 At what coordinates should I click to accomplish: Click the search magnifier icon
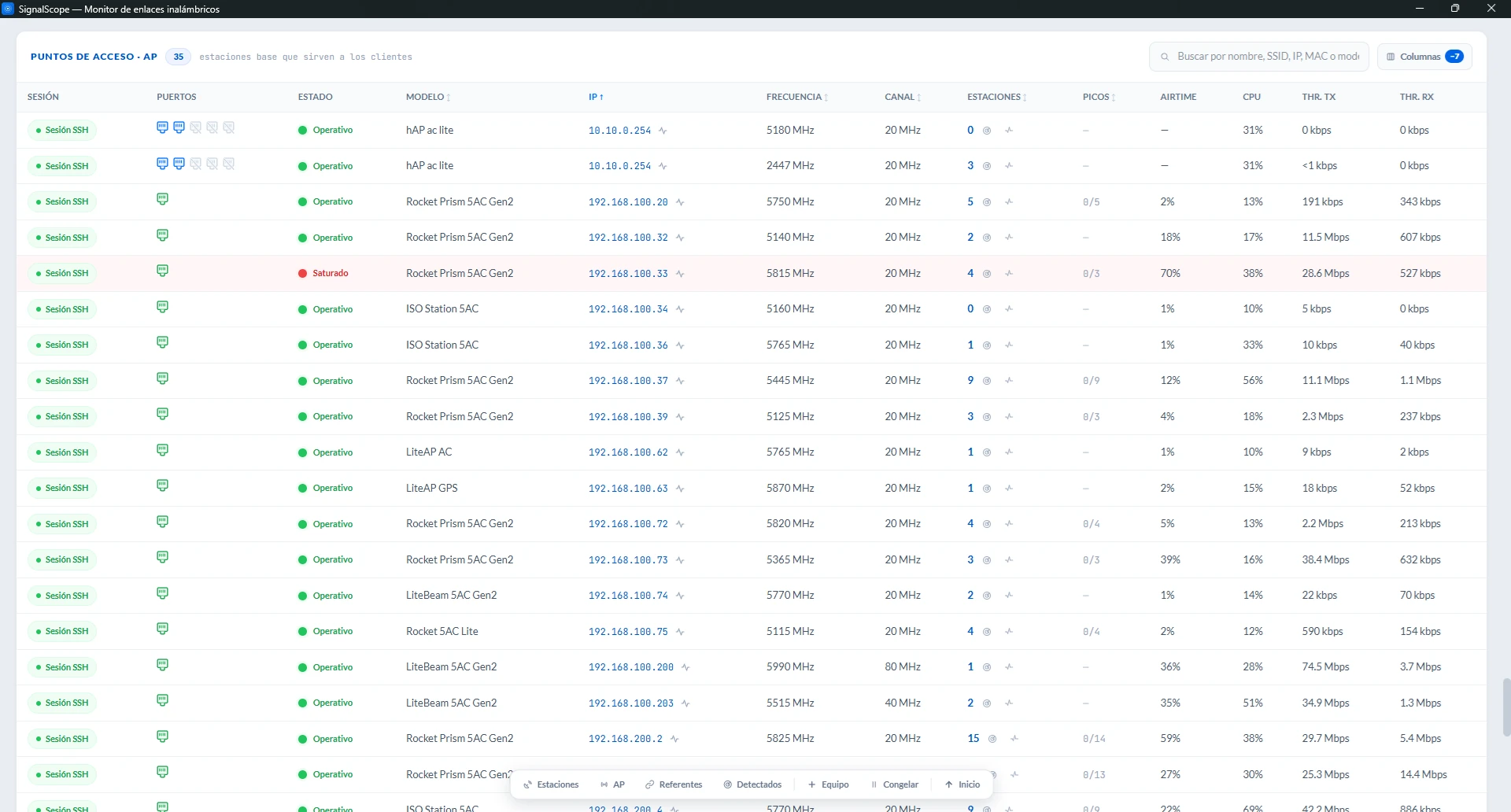(x=1165, y=57)
